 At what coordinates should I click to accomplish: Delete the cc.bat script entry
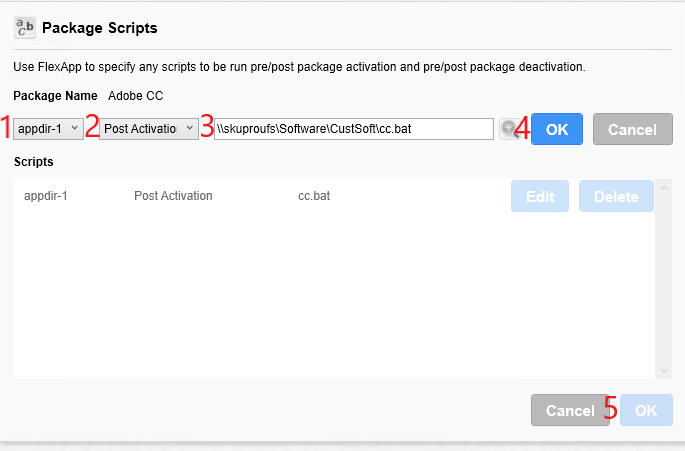pyautogui.click(x=616, y=196)
